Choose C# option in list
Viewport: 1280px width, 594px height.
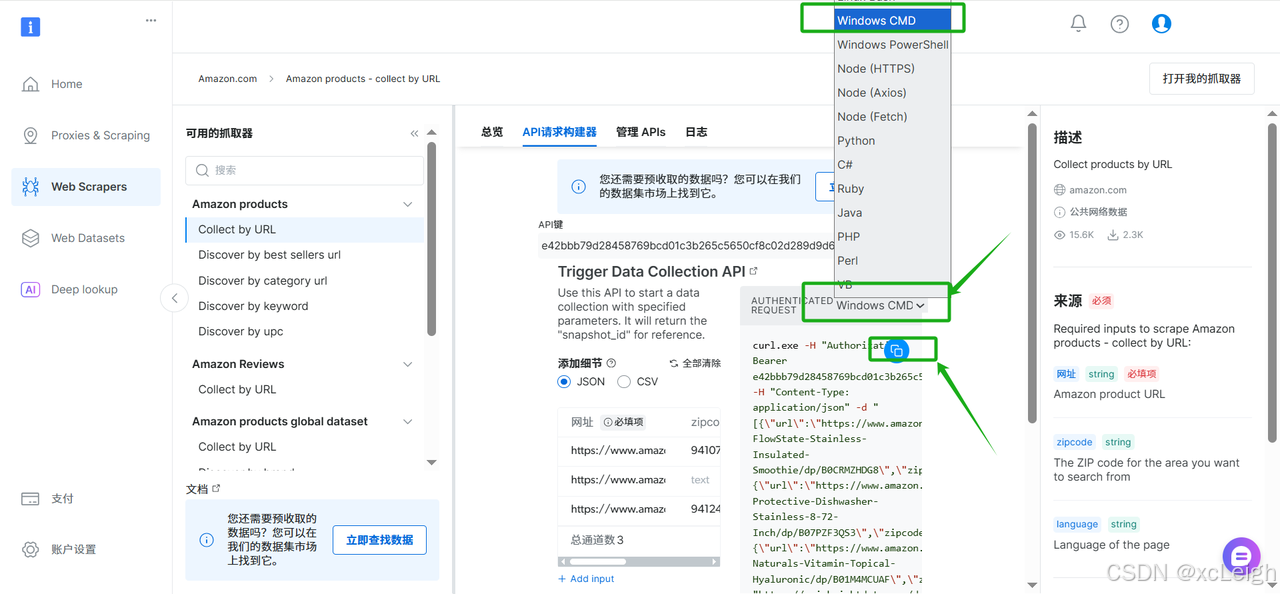click(x=892, y=164)
